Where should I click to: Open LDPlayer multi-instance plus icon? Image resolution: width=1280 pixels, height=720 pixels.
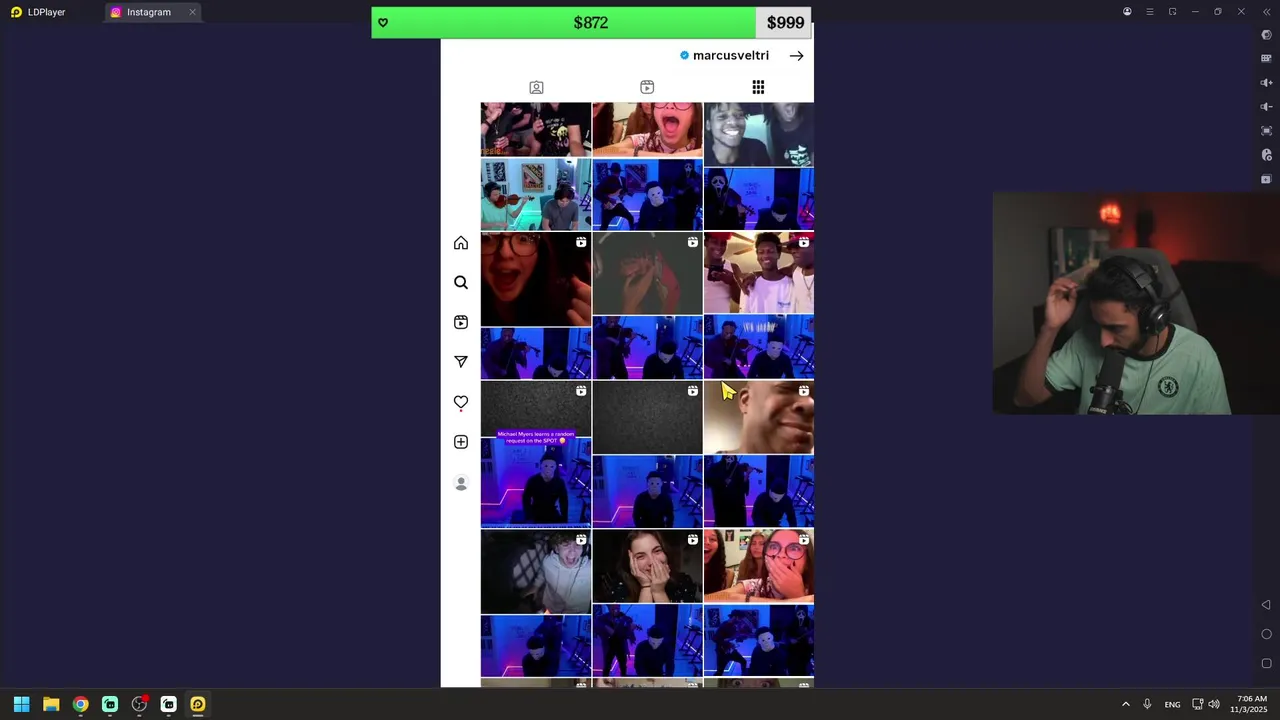click(x=1266, y=179)
